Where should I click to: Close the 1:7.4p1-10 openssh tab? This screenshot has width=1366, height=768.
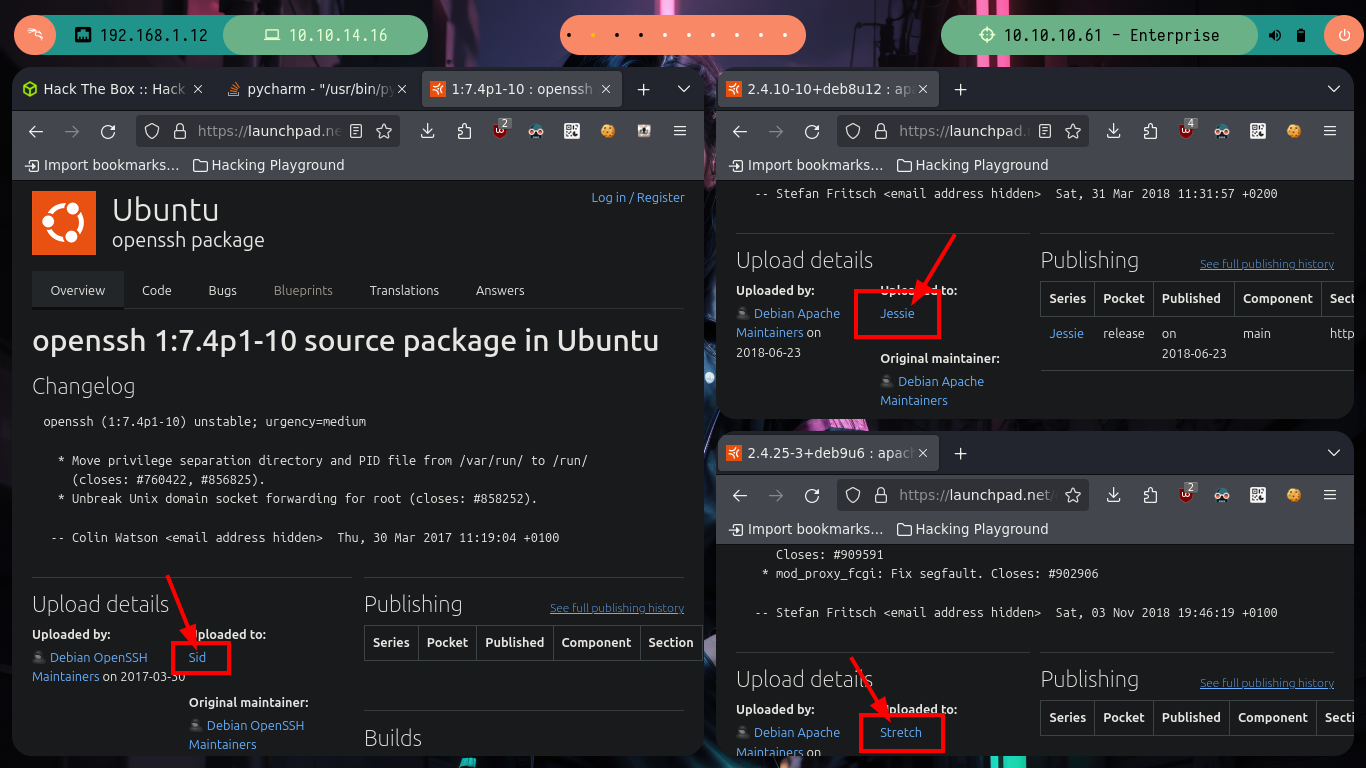click(607, 89)
